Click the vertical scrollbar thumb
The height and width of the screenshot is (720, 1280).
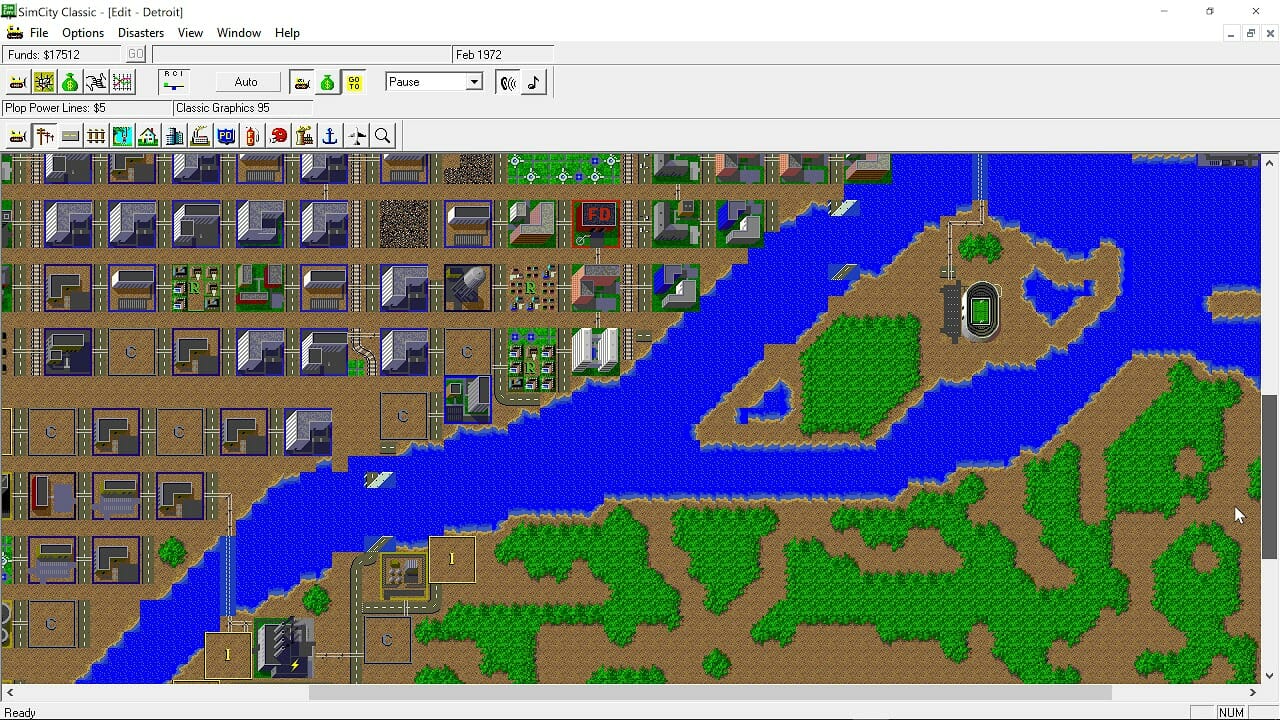pyautogui.click(x=1269, y=476)
